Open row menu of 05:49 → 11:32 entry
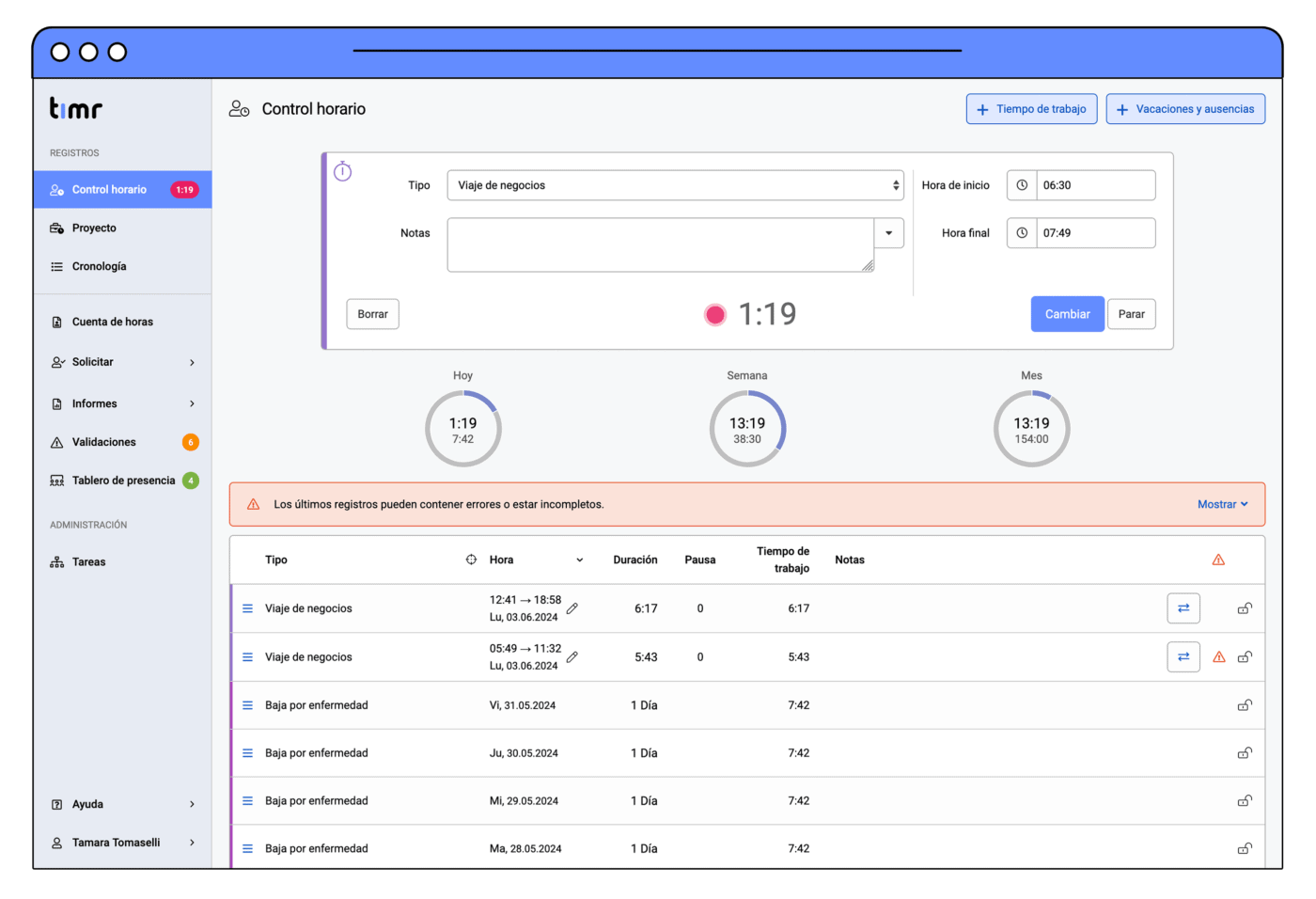 coord(248,657)
